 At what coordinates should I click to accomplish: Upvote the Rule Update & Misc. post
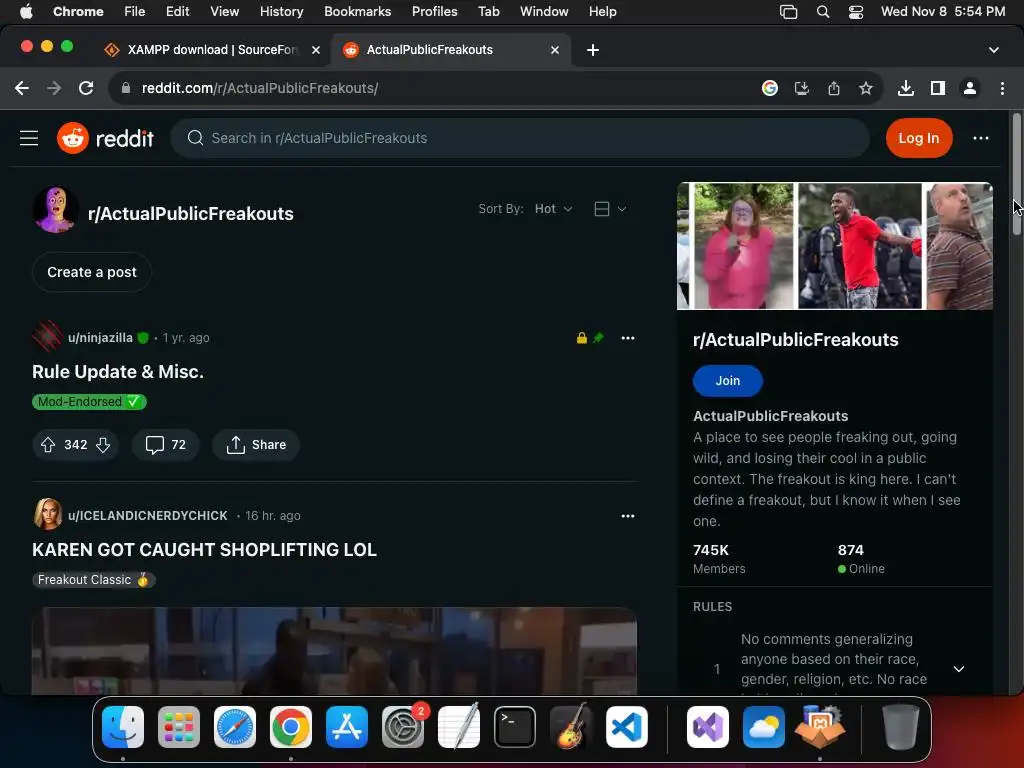[x=48, y=445]
